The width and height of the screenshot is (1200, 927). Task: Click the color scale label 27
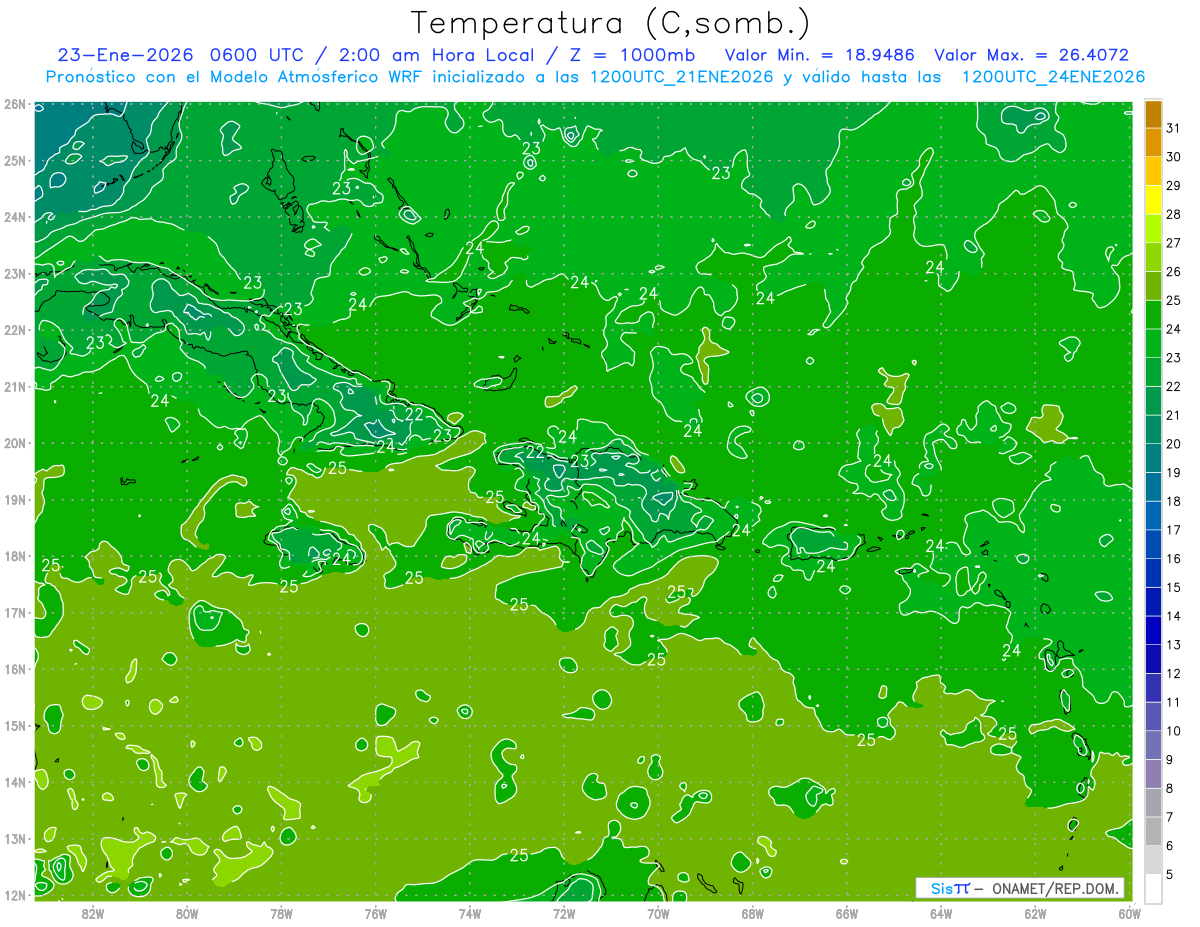point(1174,243)
